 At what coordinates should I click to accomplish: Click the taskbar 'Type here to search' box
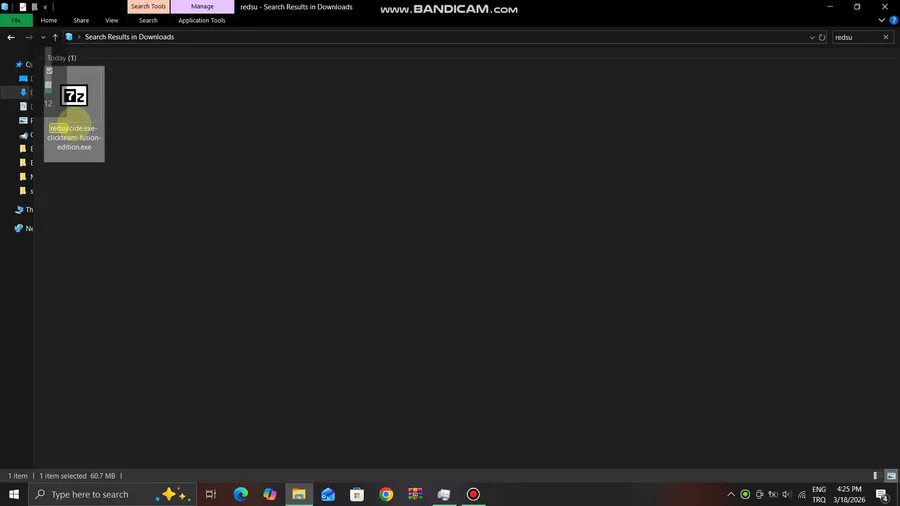point(112,494)
